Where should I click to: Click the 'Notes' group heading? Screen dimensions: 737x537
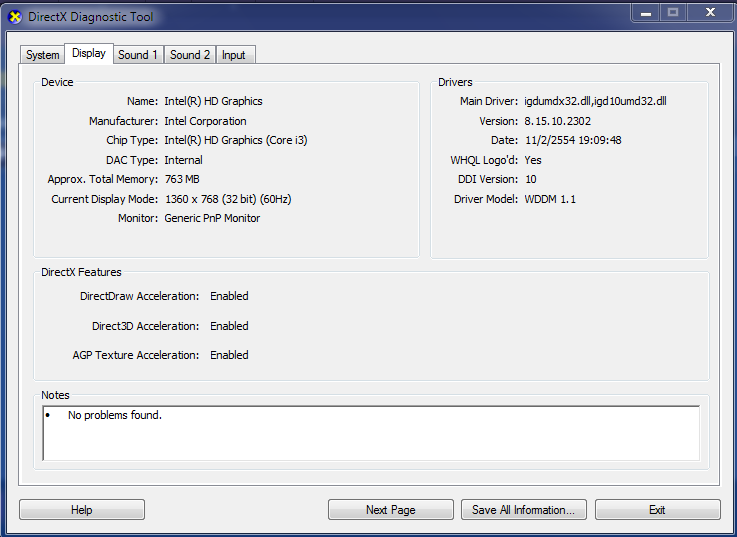pos(55,395)
